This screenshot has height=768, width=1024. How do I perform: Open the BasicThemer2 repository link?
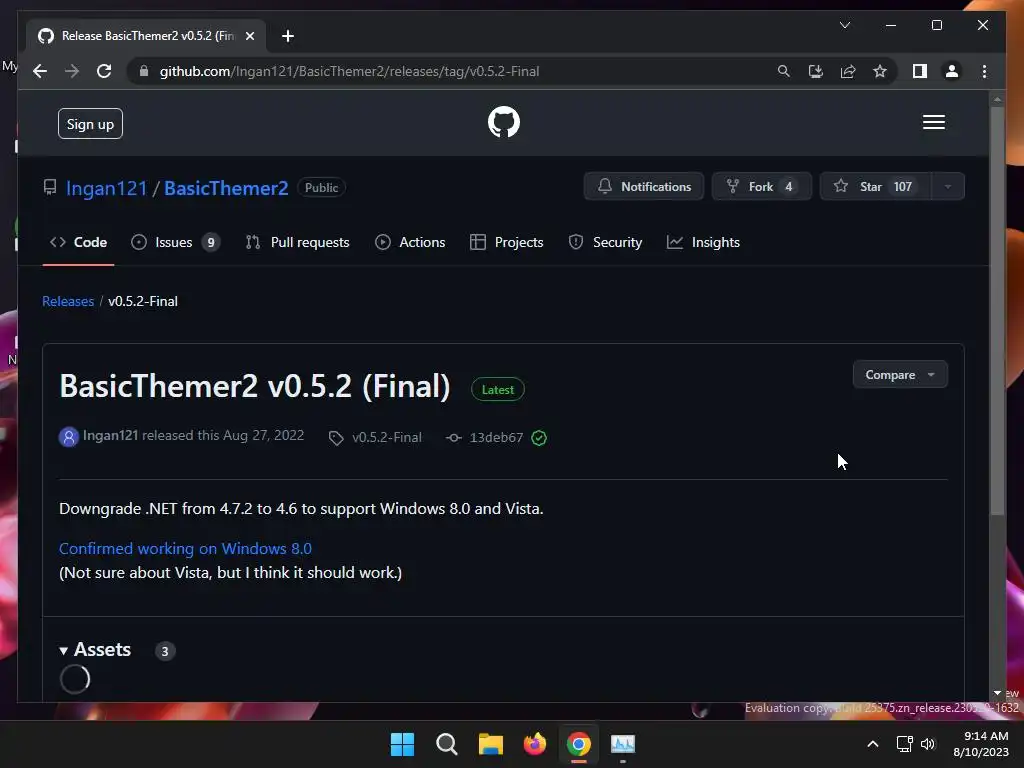click(x=226, y=188)
